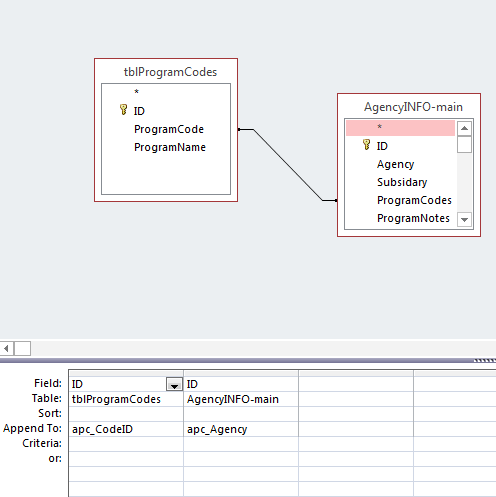496x497 pixels.
Task: Click the apc_Agency Append To cell
Action: pos(241,429)
